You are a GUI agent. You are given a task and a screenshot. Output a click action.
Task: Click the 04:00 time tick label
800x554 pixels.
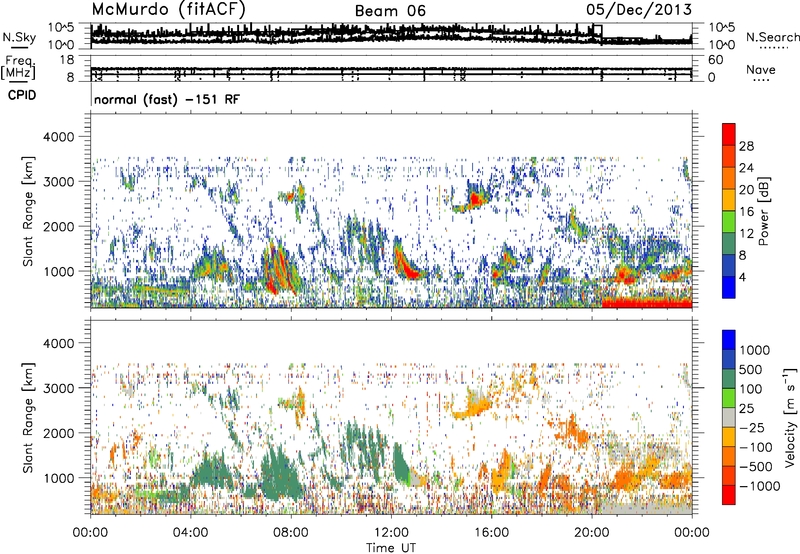coord(190,533)
